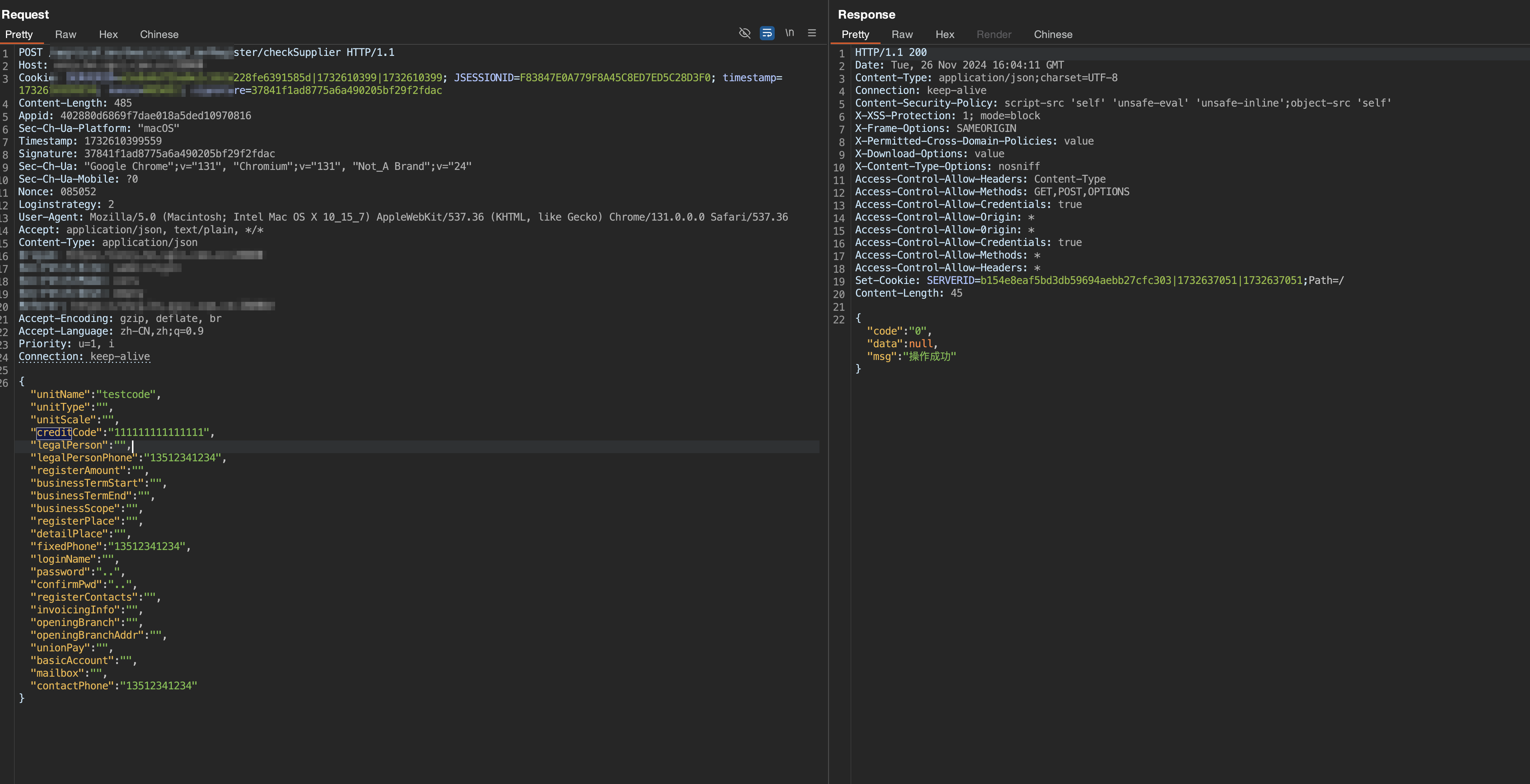Image resolution: width=1530 pixels, height=784 pixels.
Task: Click the "Response" panel title
Action: [x=866, y=14]
